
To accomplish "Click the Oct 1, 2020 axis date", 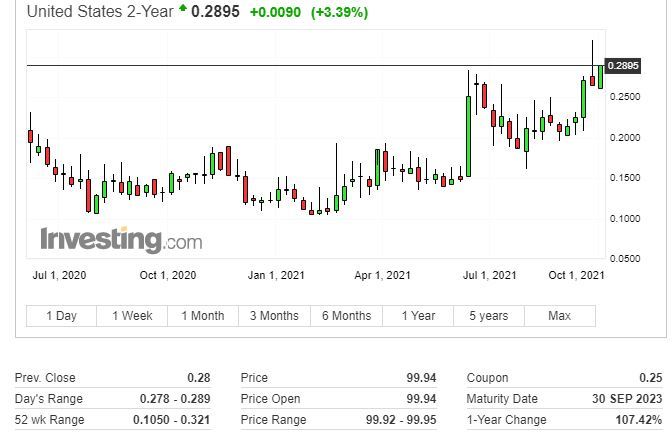I will [168, 275].
